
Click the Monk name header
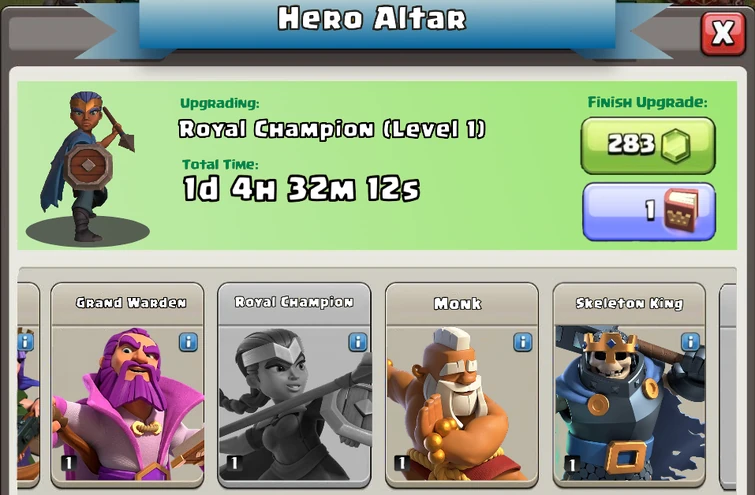(x=457, y=303)
